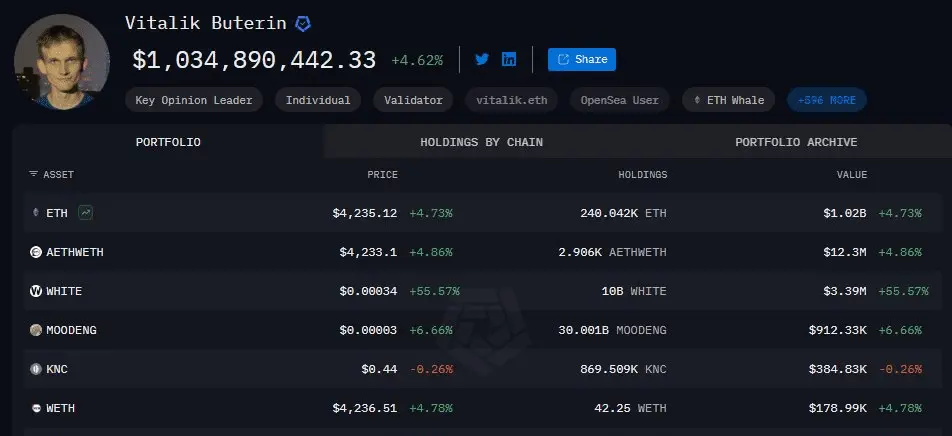
Task: Click the ETH token icon
Action: point(36,213)
